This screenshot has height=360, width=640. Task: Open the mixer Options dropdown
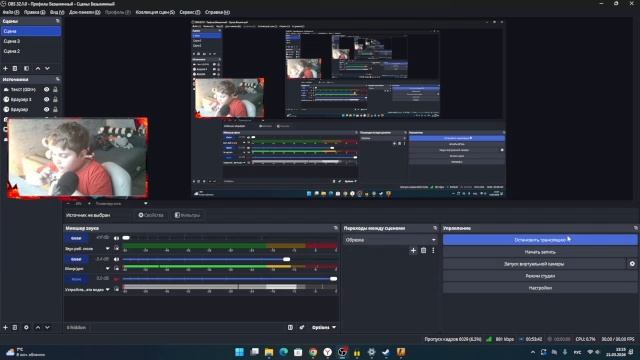point(324,327)
